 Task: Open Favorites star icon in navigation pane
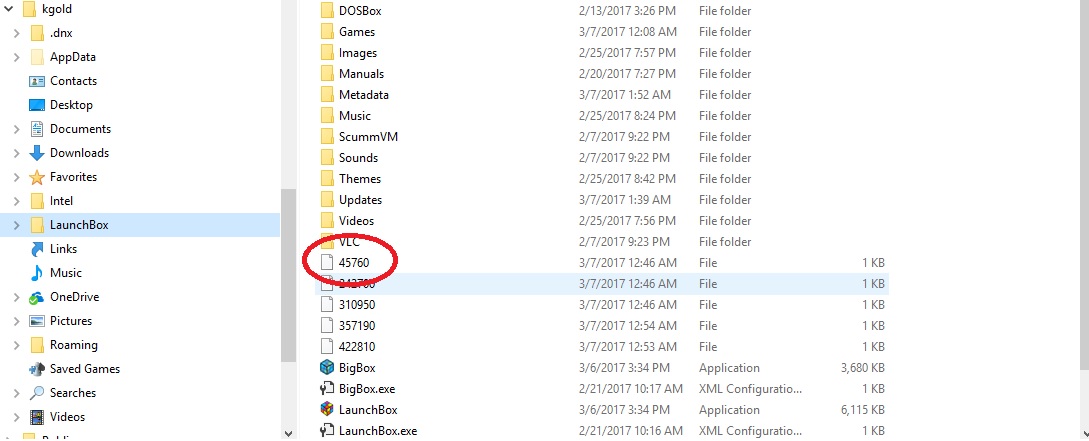37,177
